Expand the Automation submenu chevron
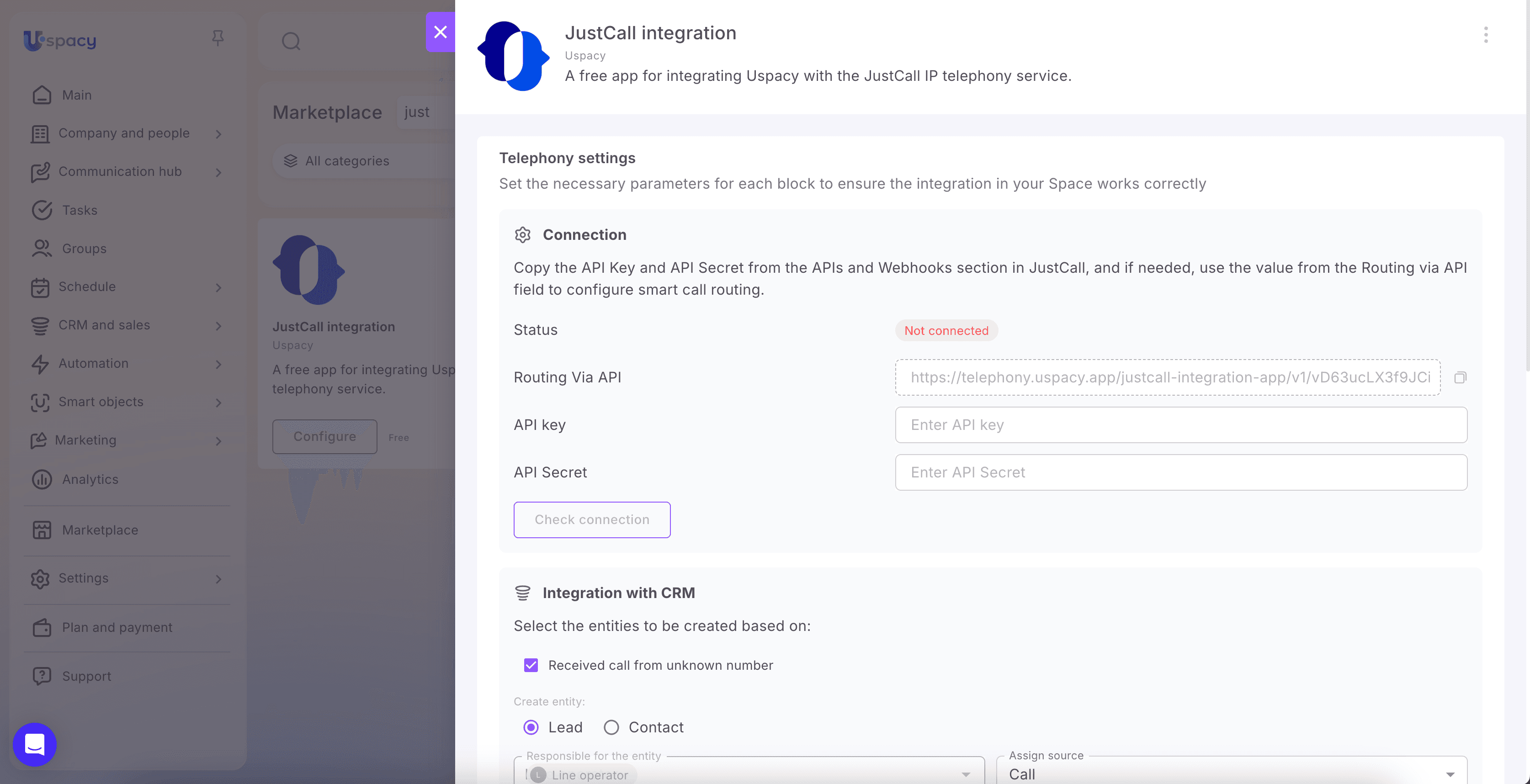 click(218, 365)
